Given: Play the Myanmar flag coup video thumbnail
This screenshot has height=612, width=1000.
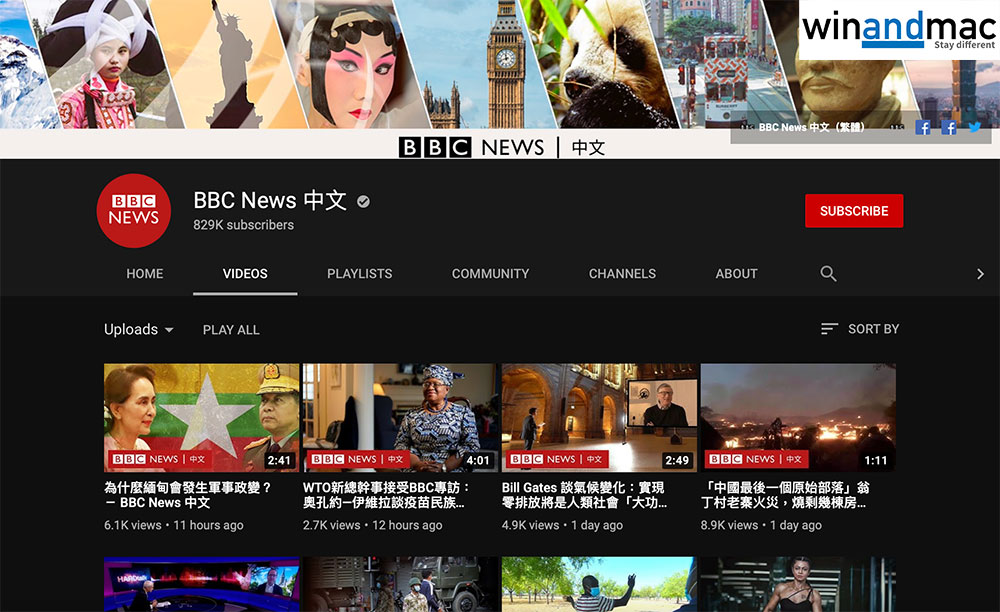Looking at the screenshot, I should click(x=201, y=417).
